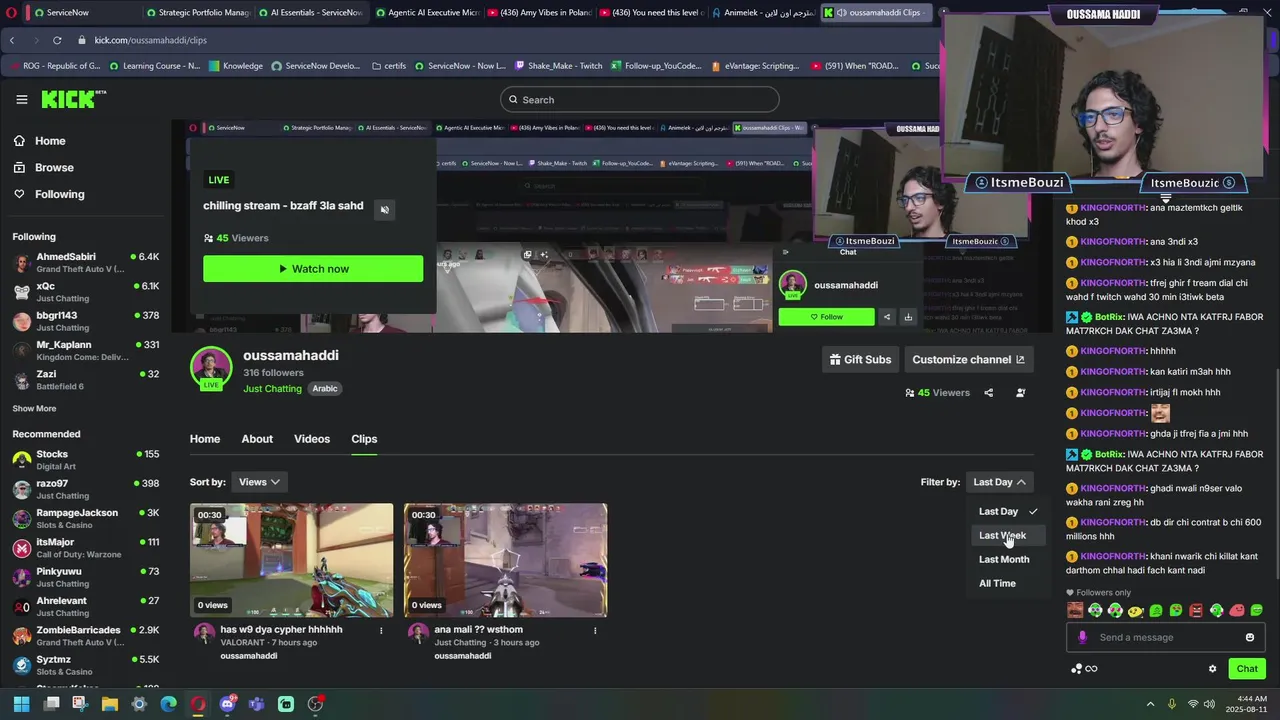This screenshot has height=720, width=1280.
Task: Open Settings app from taskbar
Action: point(139,704)
